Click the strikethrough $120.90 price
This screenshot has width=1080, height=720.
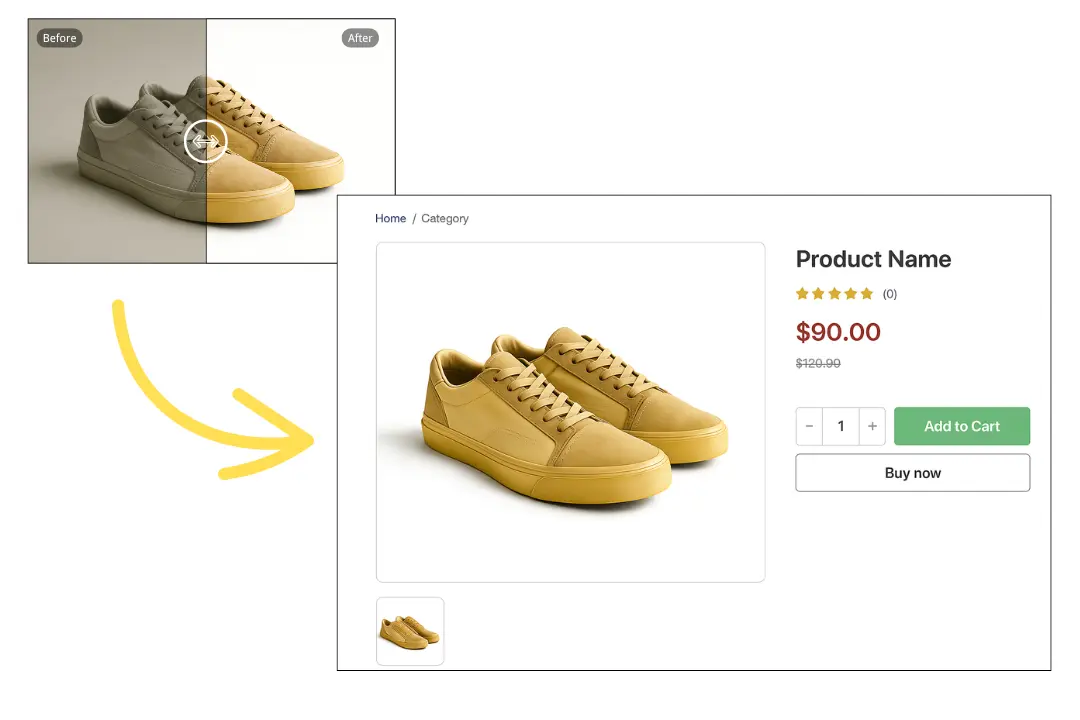pos(818,363)
